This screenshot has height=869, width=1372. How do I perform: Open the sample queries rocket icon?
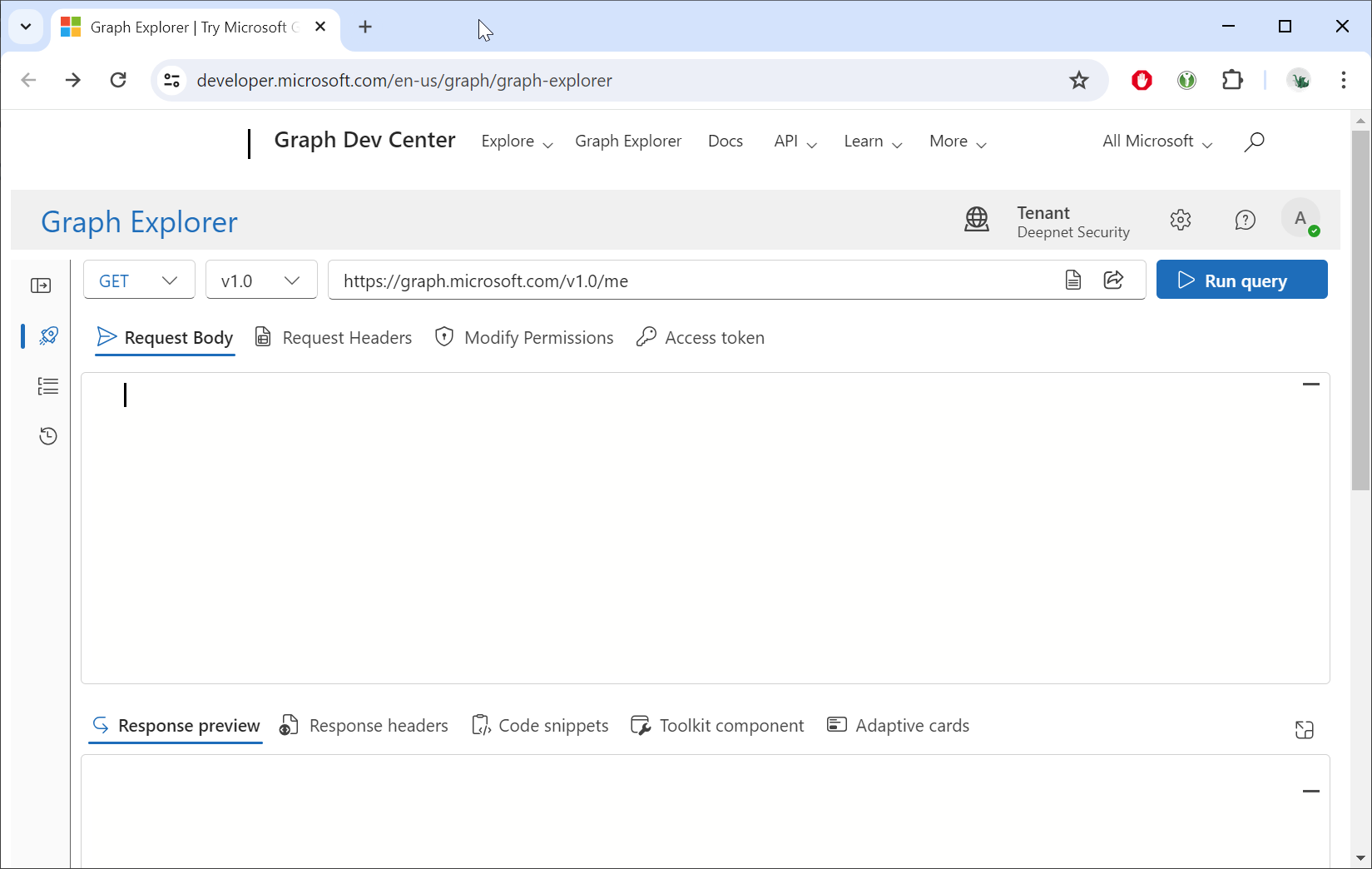click(48, 335)
